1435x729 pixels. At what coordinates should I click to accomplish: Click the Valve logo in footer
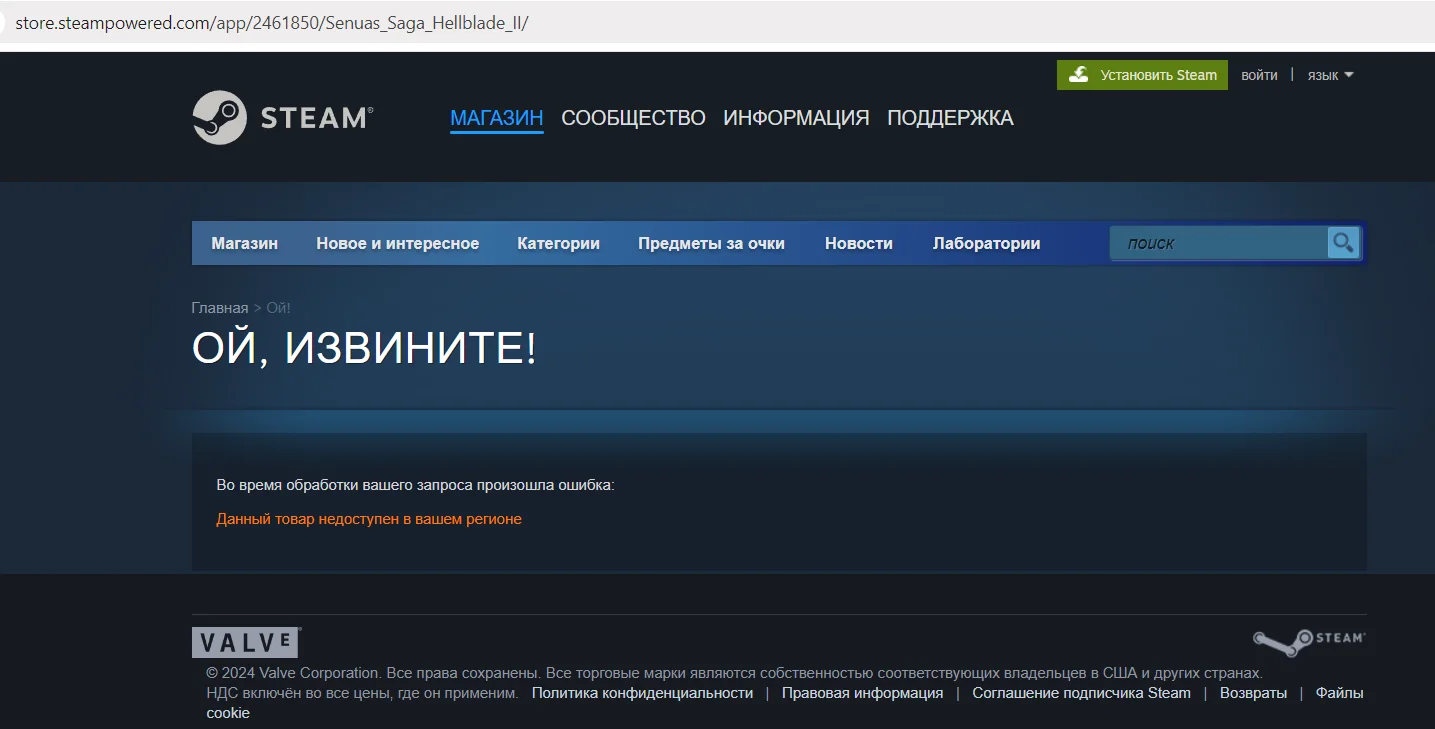[x=246, y=642]
